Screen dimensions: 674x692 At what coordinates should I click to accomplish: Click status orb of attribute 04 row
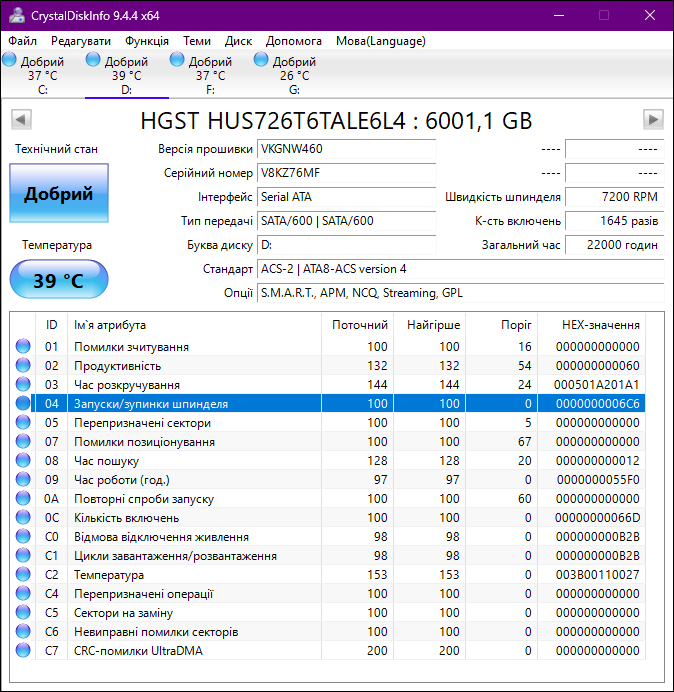[x=23, y=403]
